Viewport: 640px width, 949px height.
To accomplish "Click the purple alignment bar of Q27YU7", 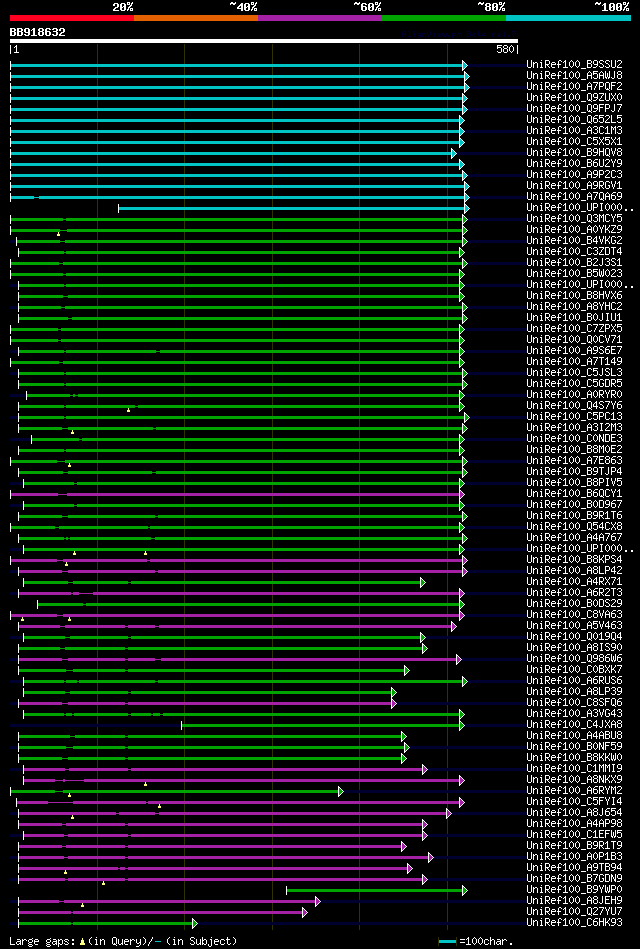I will pos(162,912).
